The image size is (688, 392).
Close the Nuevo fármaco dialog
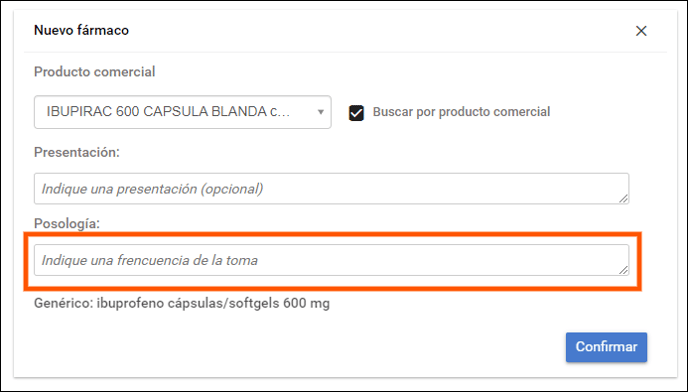point(641,31)
